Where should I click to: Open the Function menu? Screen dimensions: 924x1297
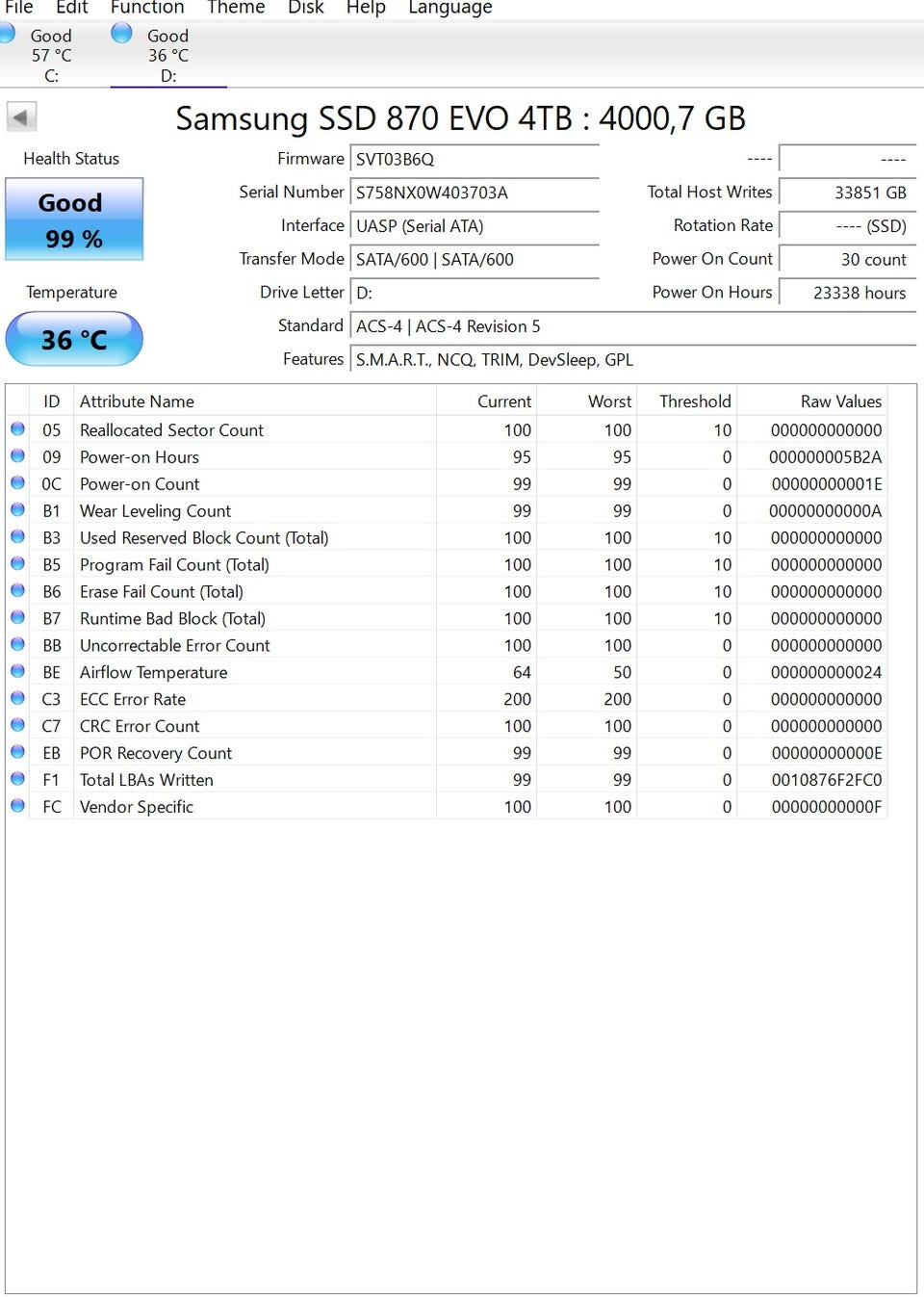(147, 7)
